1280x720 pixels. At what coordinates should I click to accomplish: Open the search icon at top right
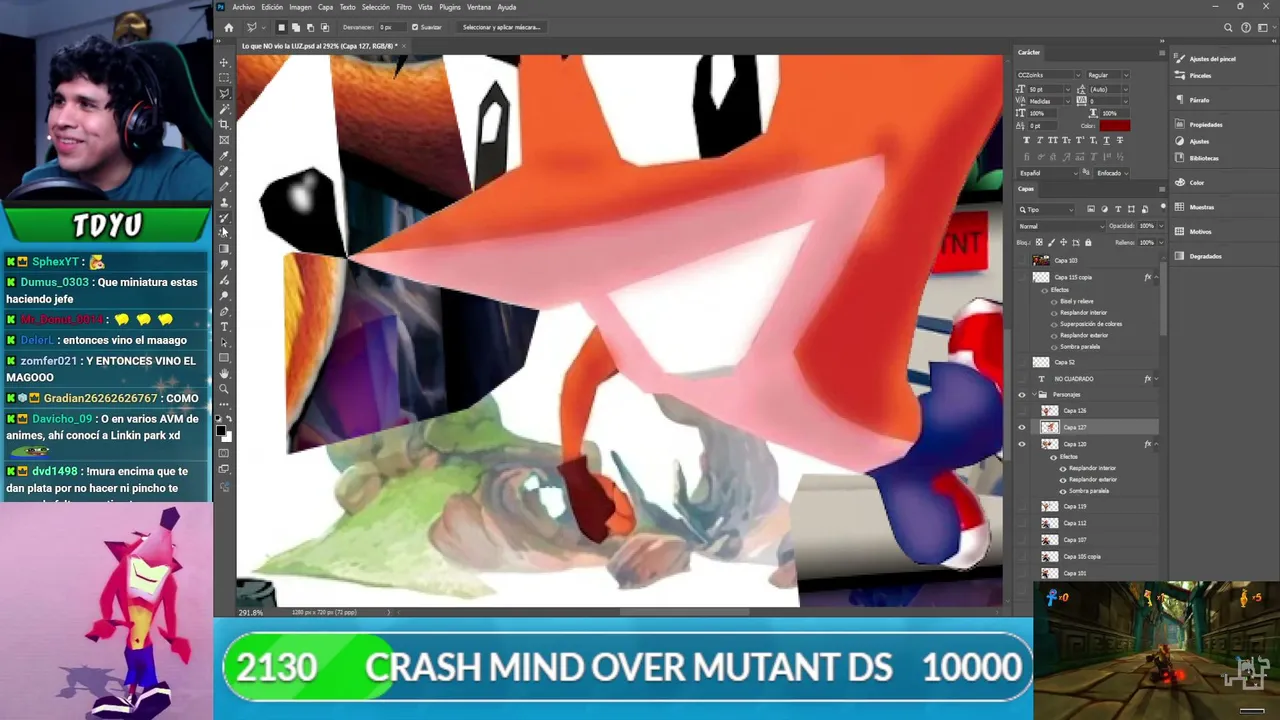pyautogui.click(x=1228, y=27)
